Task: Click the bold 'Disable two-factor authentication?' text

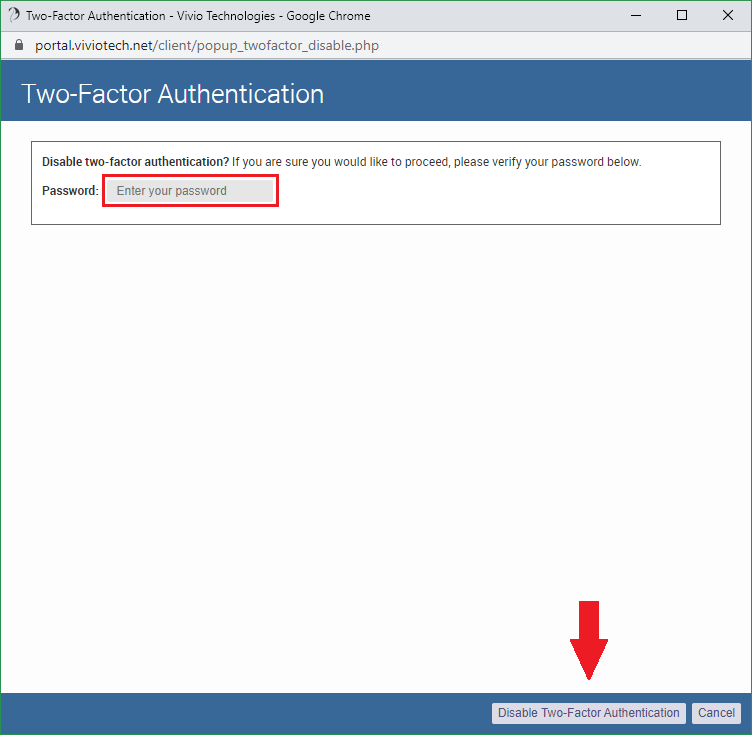Action: point(135,162)
